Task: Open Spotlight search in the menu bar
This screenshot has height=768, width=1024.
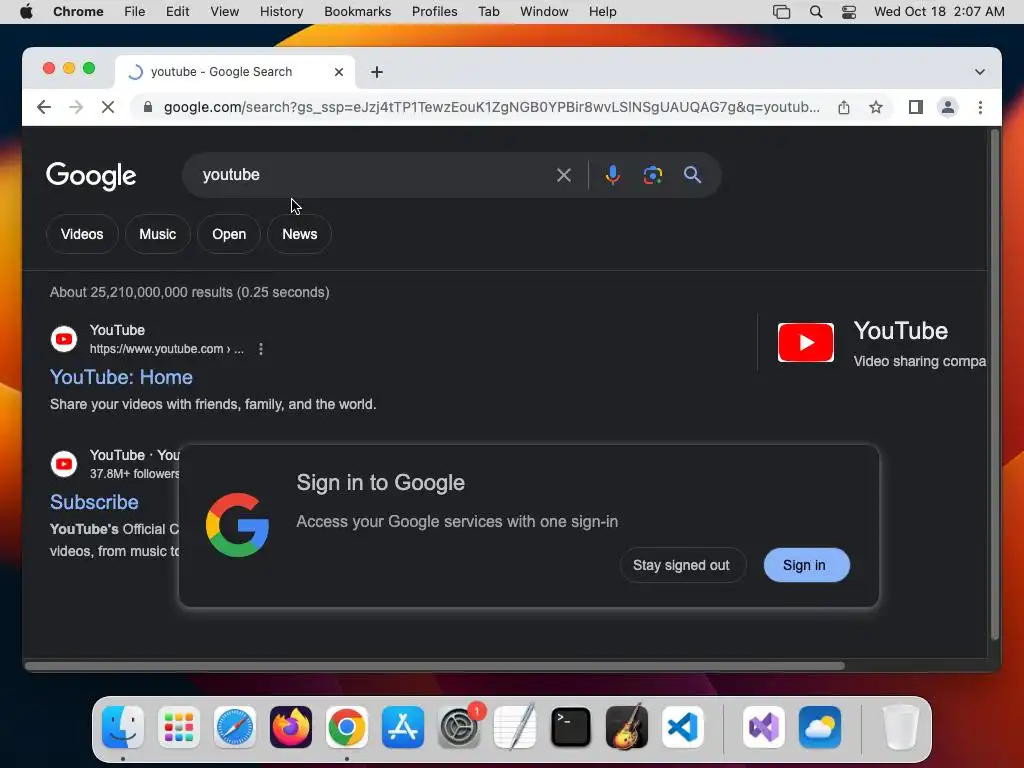Action: tap(816, 12)
